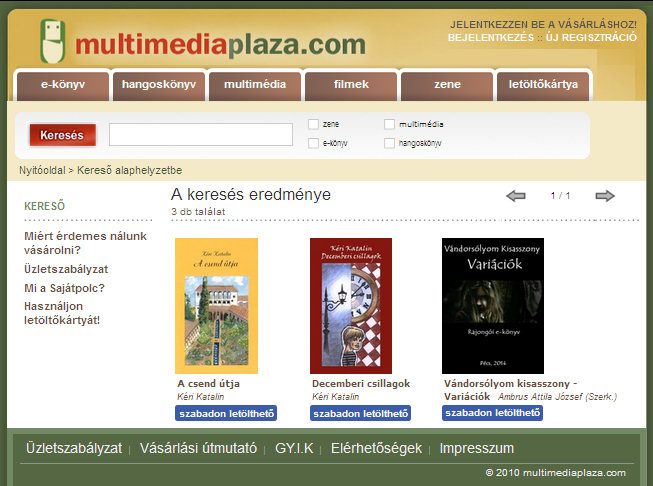Click the 3 db találat result count

(x=198, y=212)
